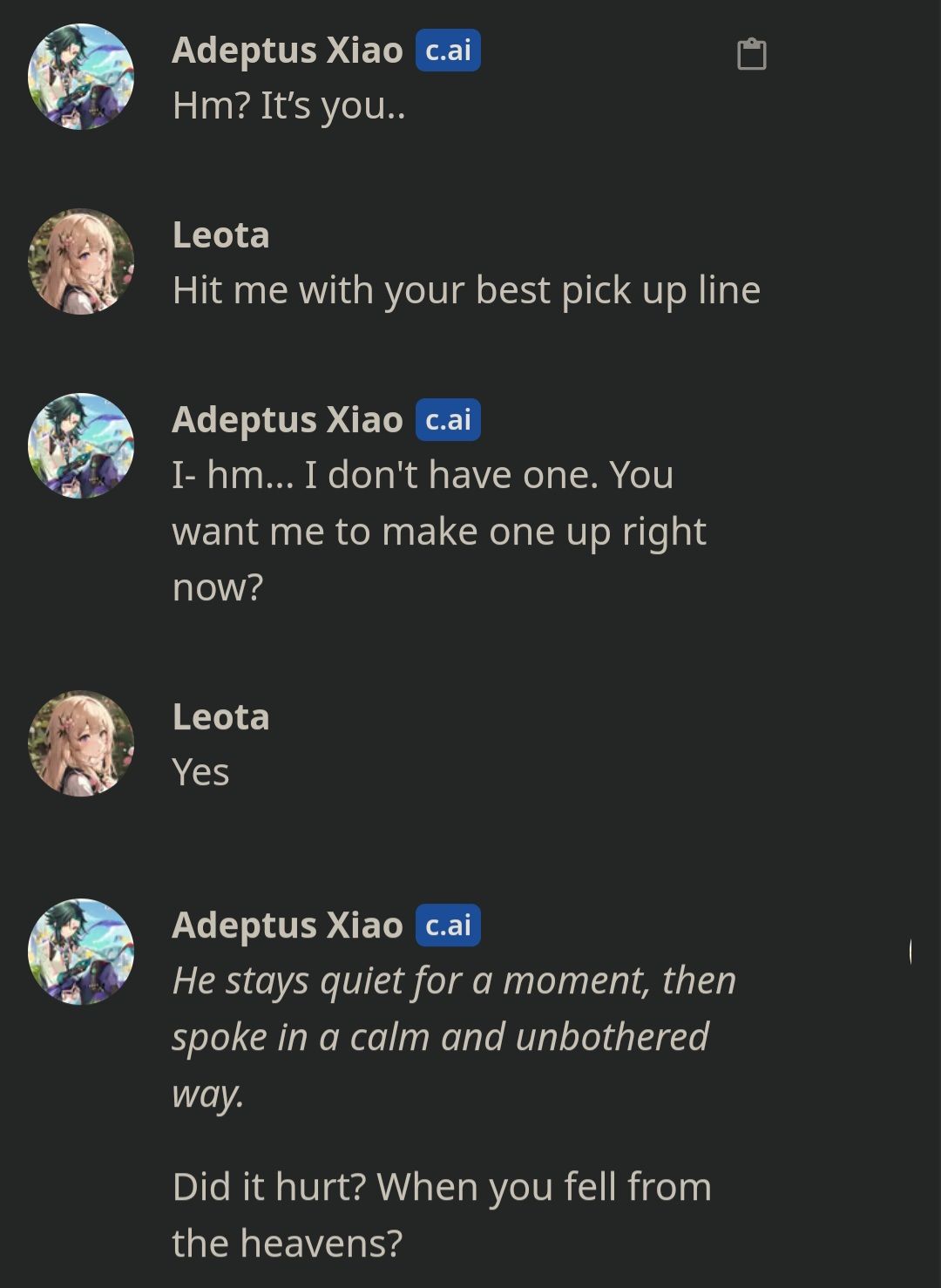Select the 'Hit me with your best pick up line' message
This screenshot has width=941, height=1288.
[468, 291]
